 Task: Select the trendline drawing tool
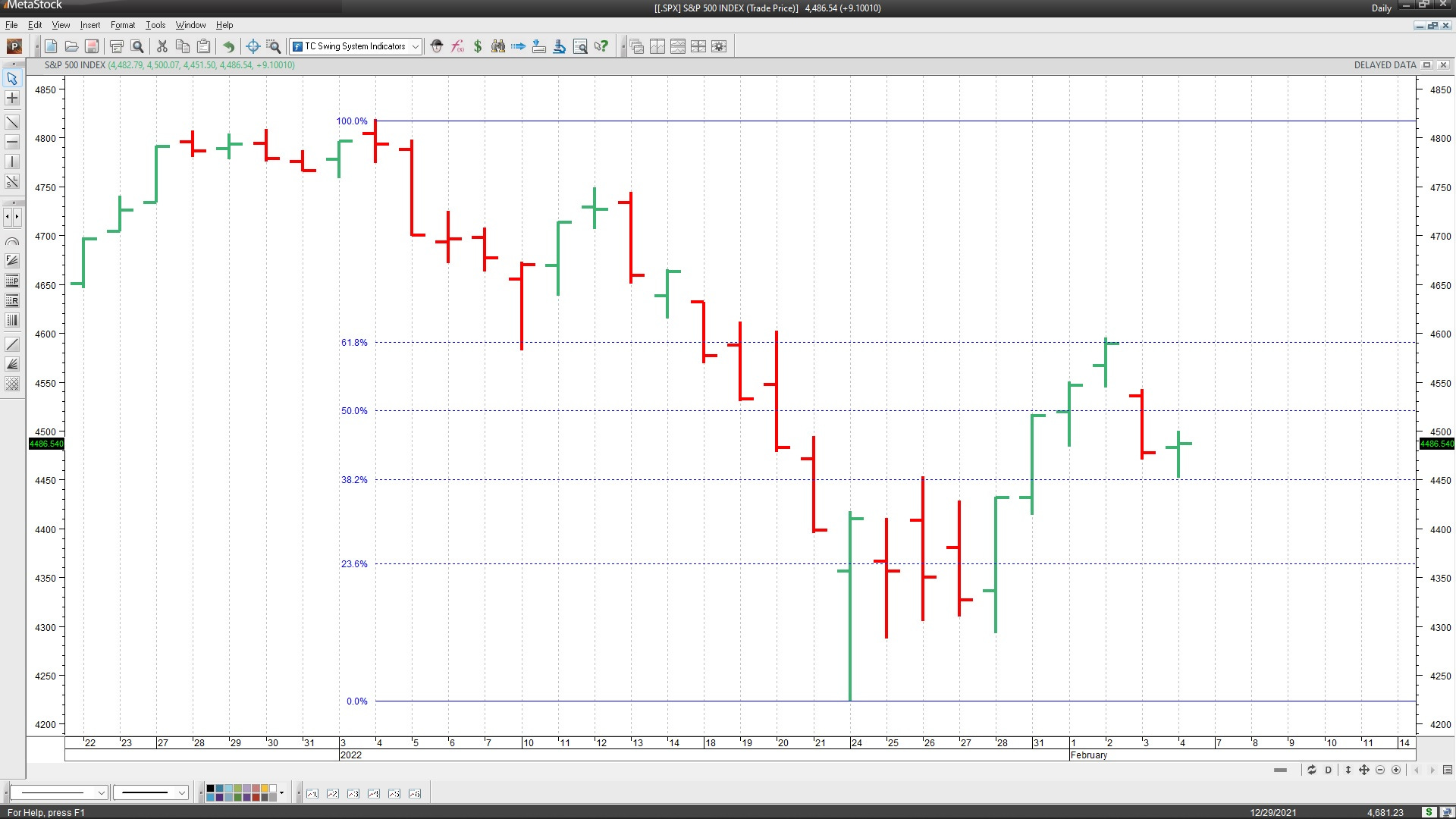pyautogui.click(x=12, y=122)
